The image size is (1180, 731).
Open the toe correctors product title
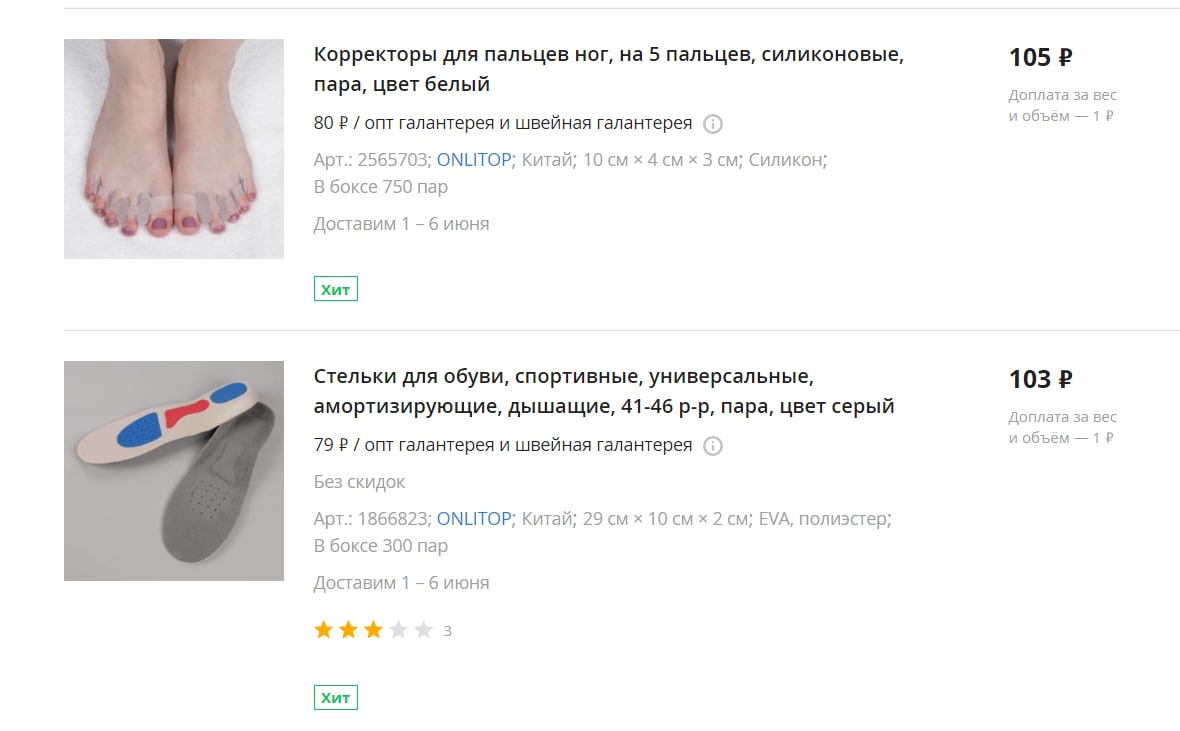[608, 69]
